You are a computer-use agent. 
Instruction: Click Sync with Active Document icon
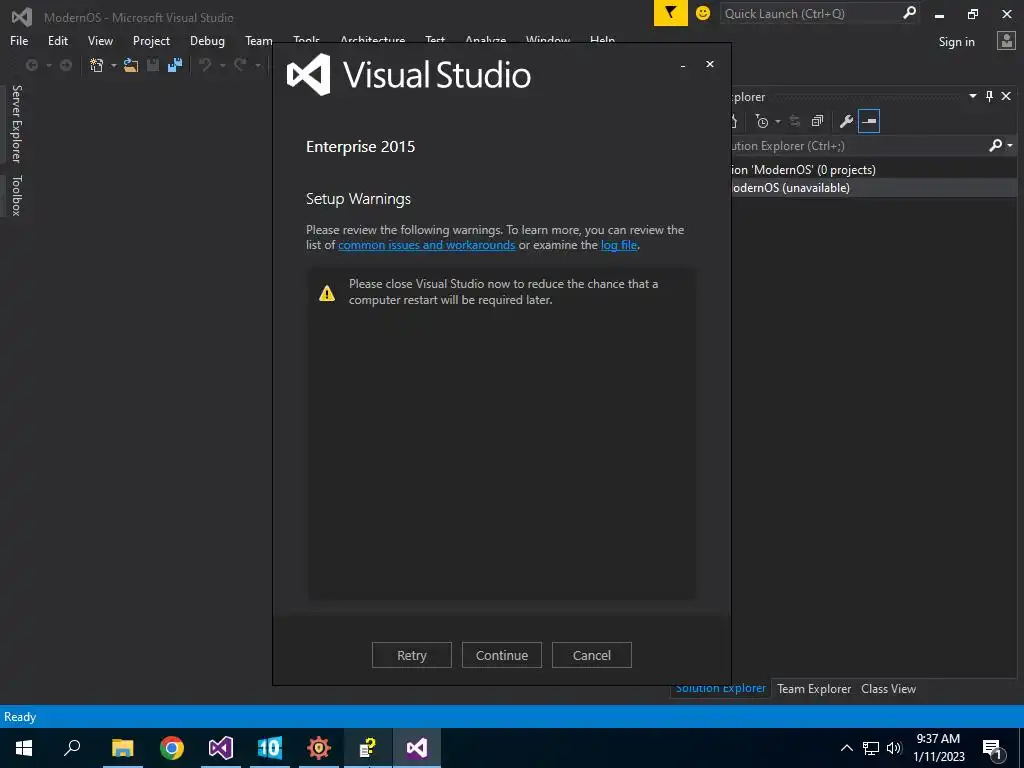(795, 121)
